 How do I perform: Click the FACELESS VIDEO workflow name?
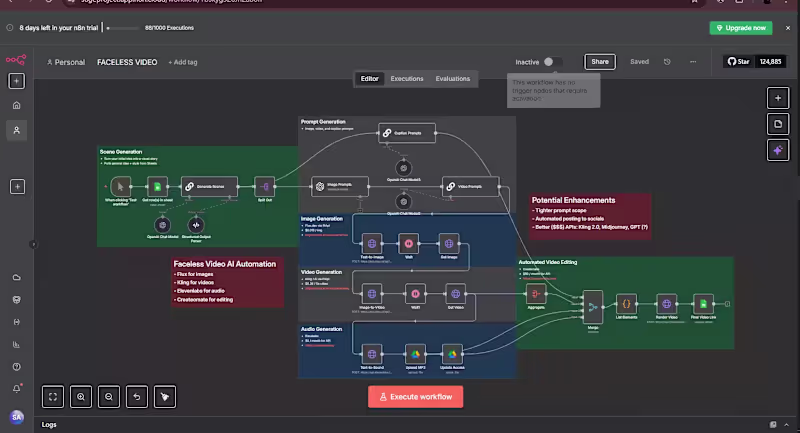coord(127,62)
